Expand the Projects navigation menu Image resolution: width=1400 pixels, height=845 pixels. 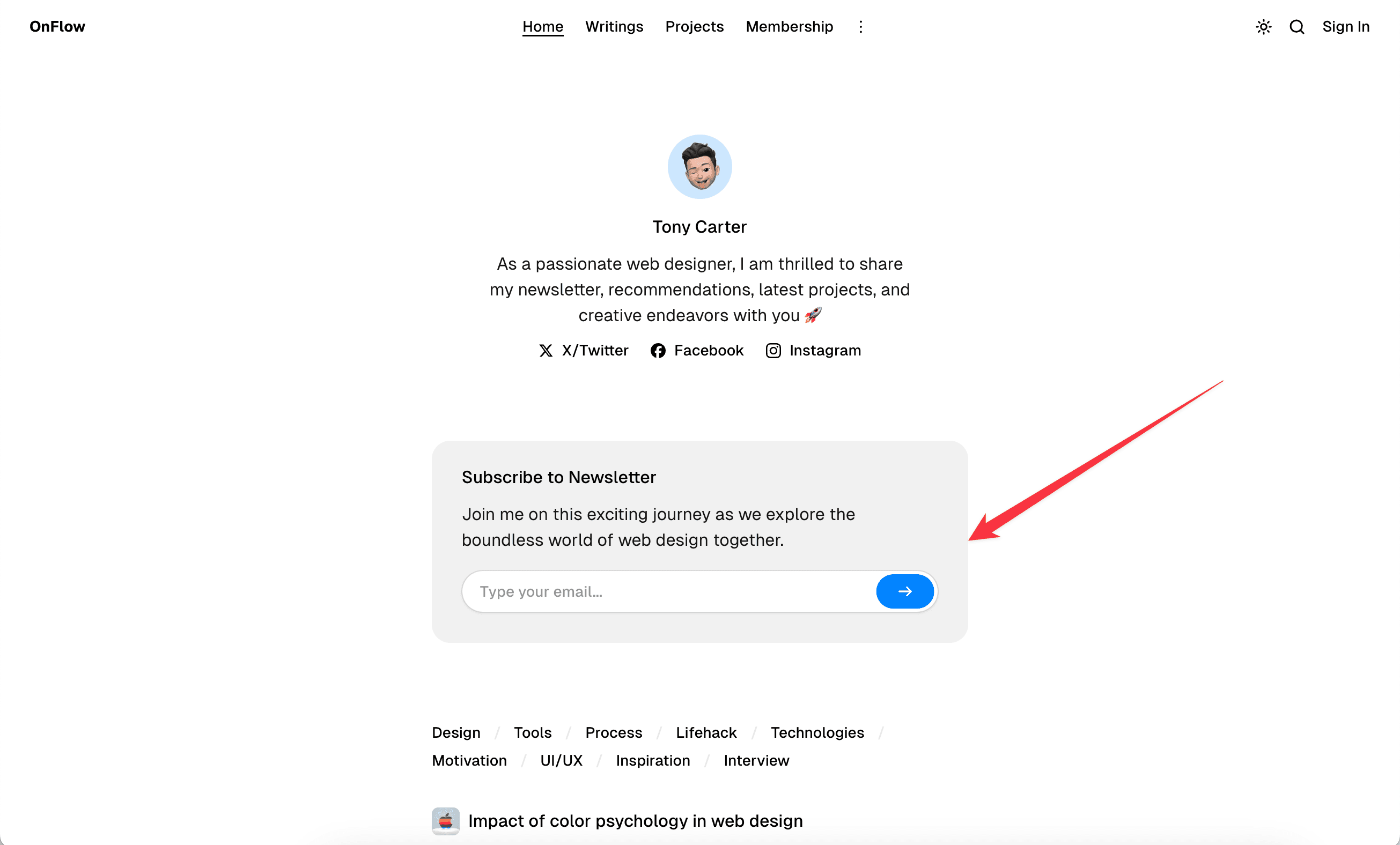(x=694, y=27)
